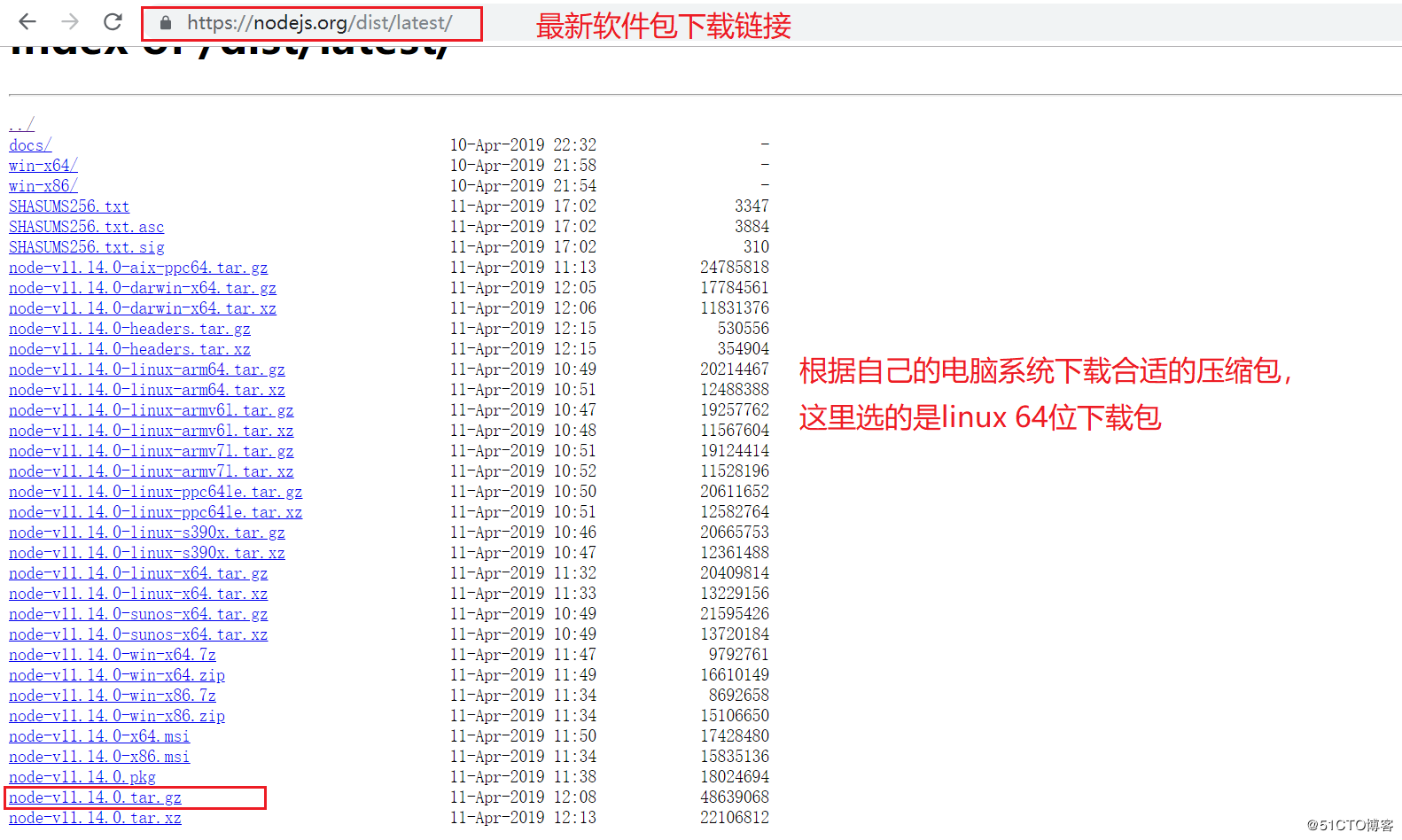Open the win-x86/ directory link
This screenshot has height=840, width=1402.
click(x=43, y=185)
